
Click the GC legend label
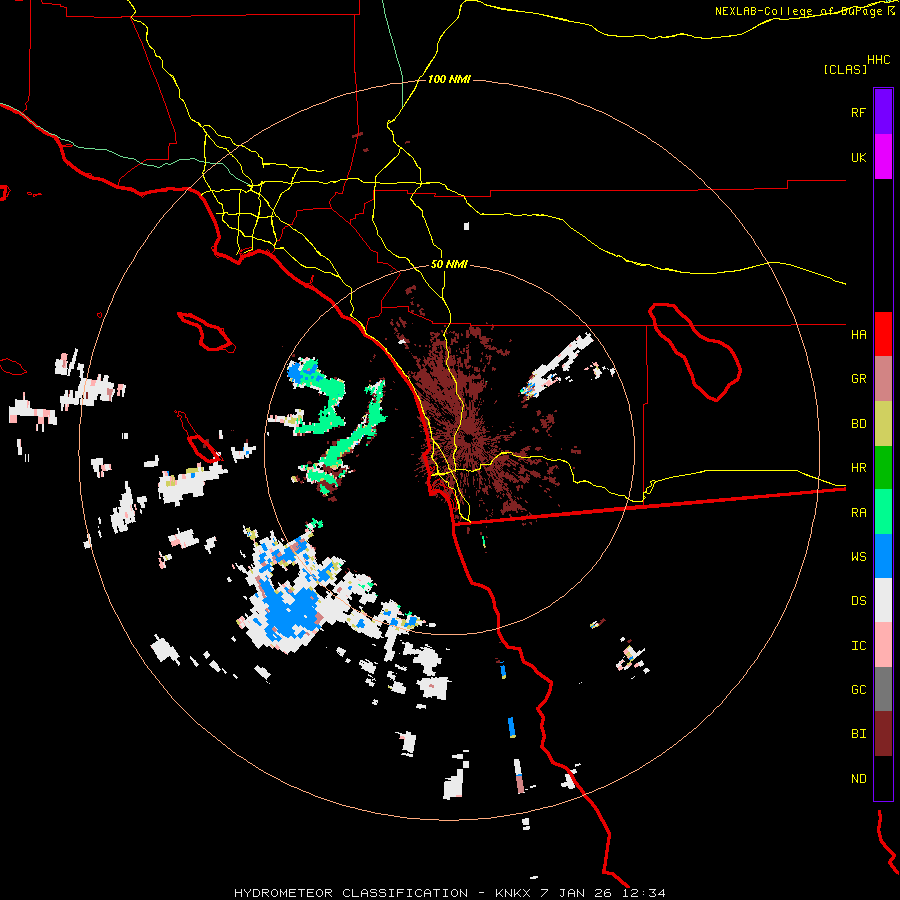point(858,689)
